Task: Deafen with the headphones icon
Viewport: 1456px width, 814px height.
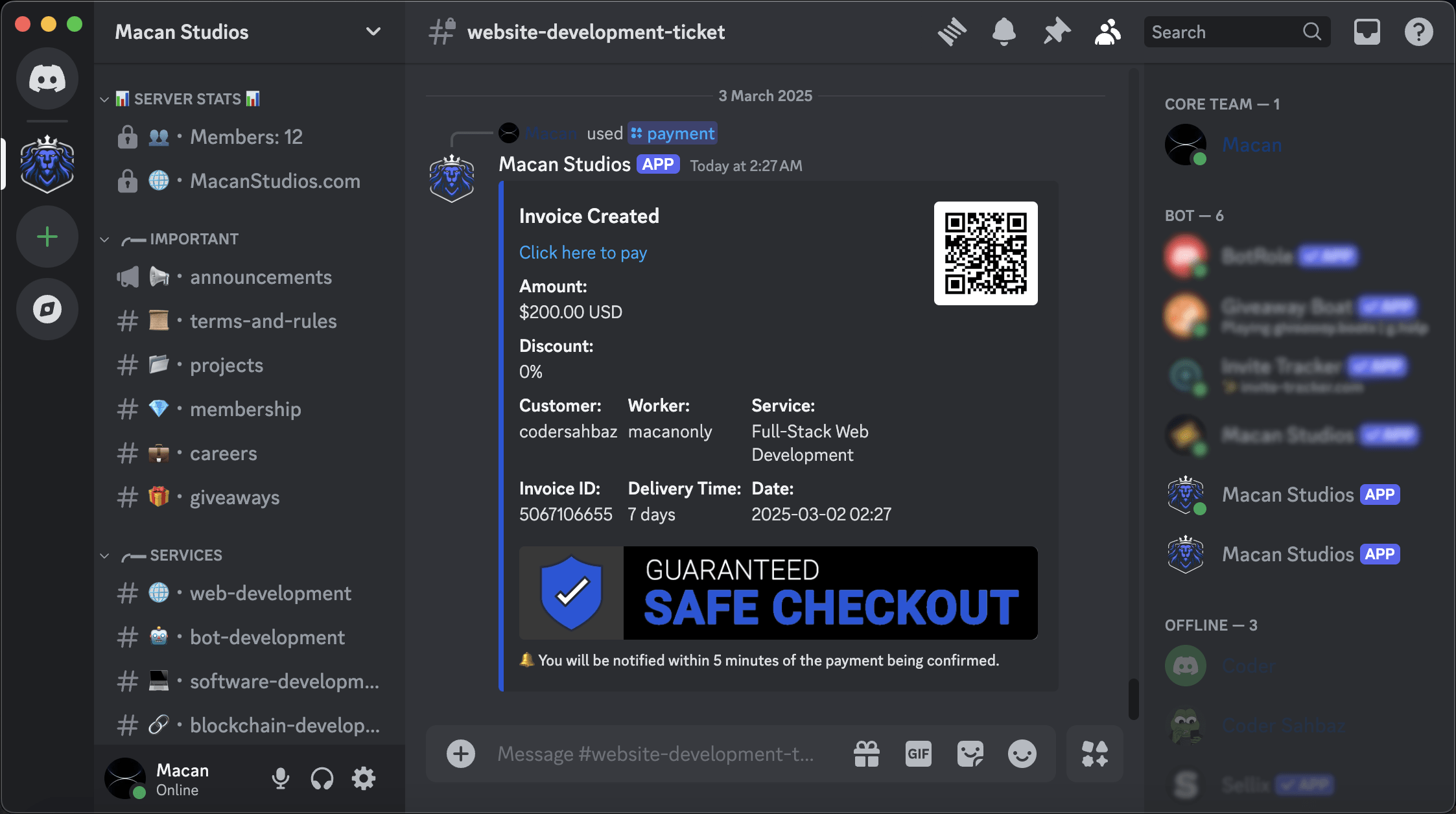Action: (322, 778)
